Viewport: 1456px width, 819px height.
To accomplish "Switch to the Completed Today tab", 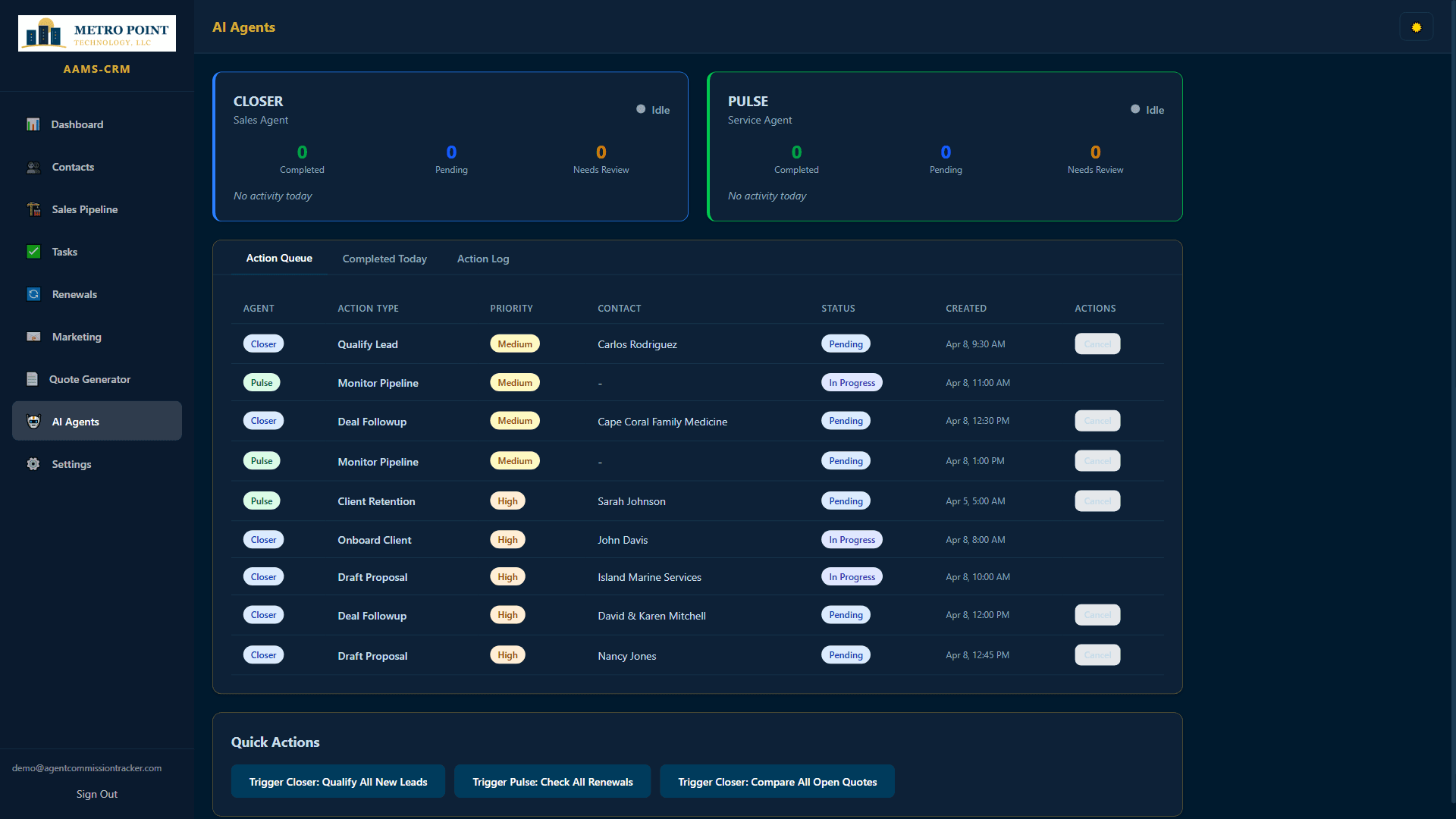I will pos(384,259).
